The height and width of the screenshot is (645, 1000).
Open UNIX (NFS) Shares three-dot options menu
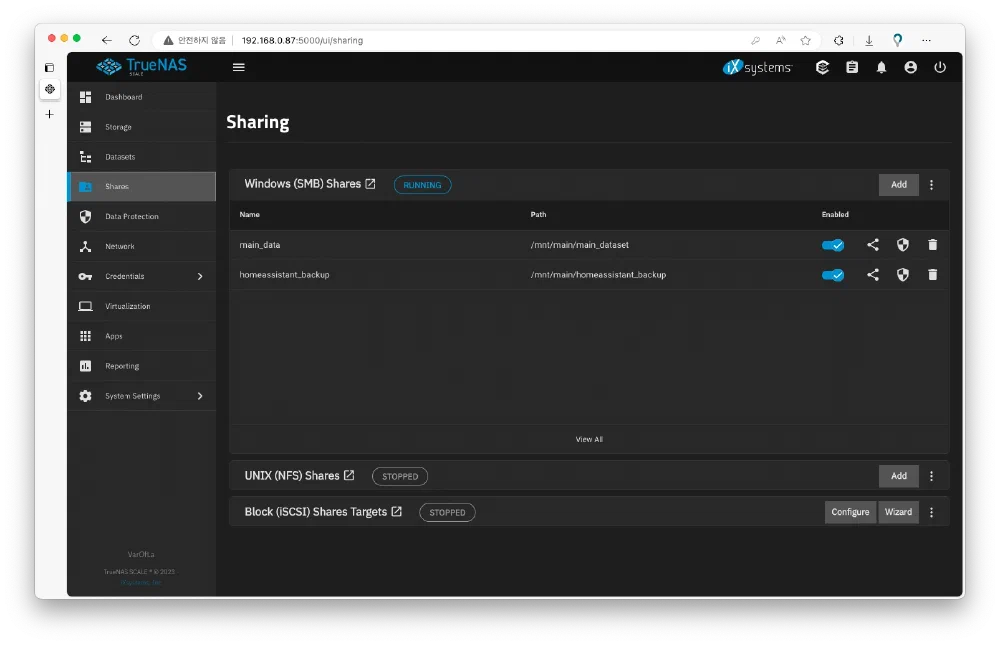pos(932,476)
